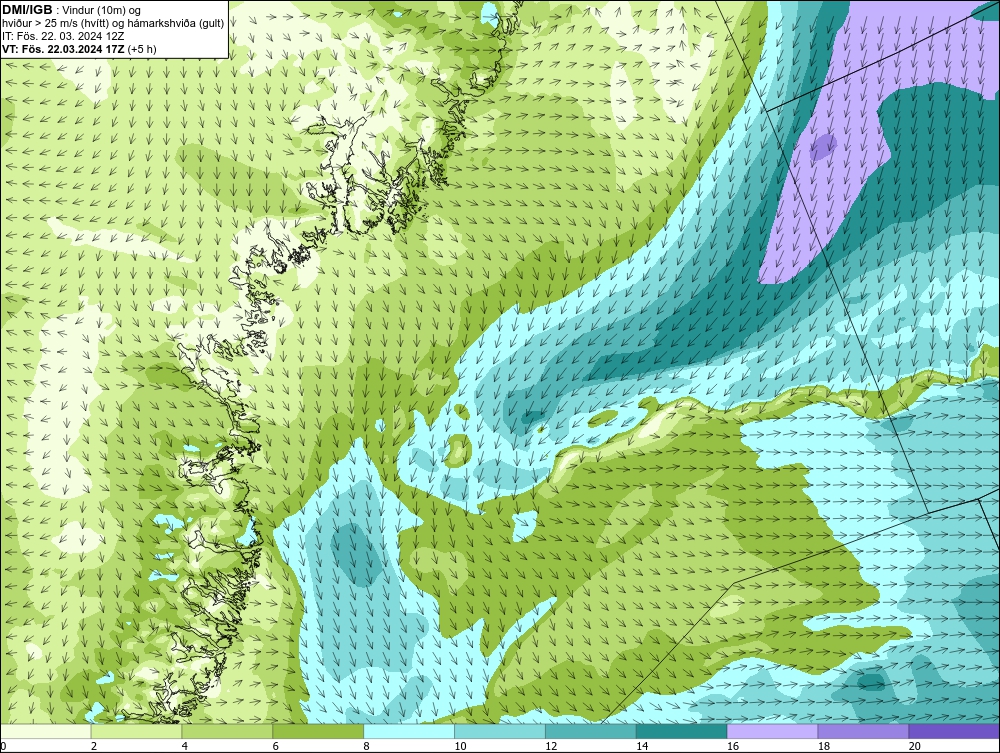Click the scale label '12'
1000x753 pixels.
point(551,746)
